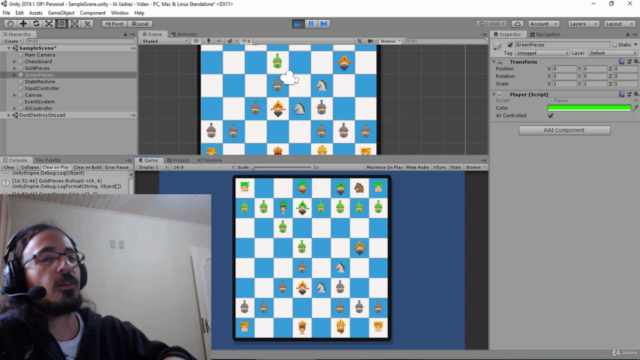Click Clear in the Console
The image size is (640, 360).
pyautogui.click(x=9, y=167)
